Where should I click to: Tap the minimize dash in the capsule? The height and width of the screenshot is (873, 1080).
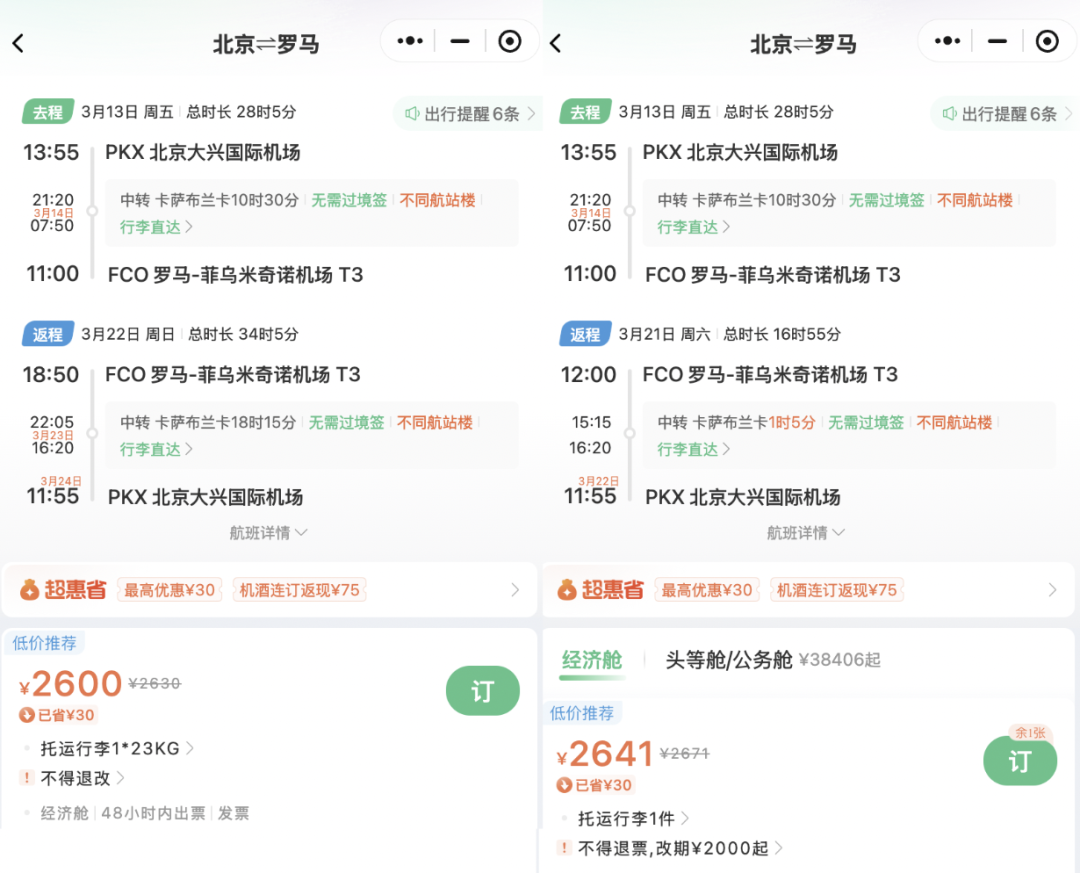click(x=459, y=41)
